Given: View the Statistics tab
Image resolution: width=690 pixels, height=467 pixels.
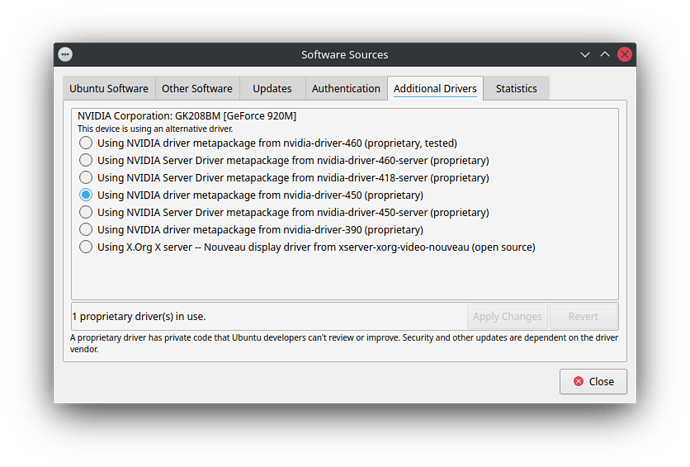Looking at the screenshot, I should tap(516, 89).
